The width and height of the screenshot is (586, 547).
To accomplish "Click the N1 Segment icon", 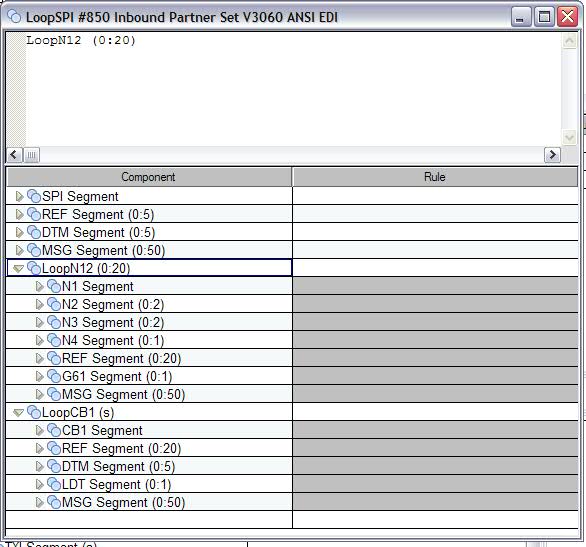I will point(54,286).
